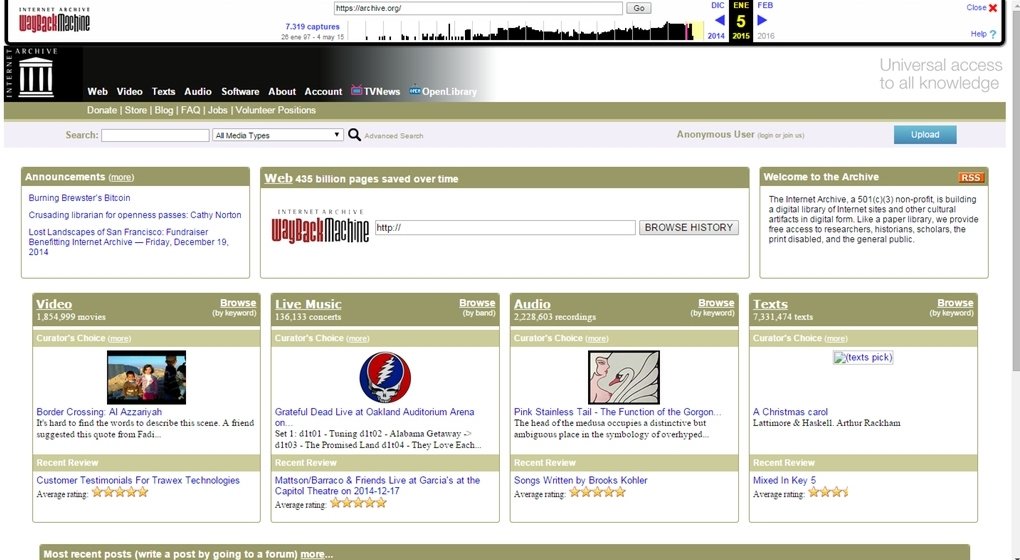This screenshot has width=1020, height=560.
Task: Open Lost Landscapes of San Francisco announcement
Action: coord(128,241)
